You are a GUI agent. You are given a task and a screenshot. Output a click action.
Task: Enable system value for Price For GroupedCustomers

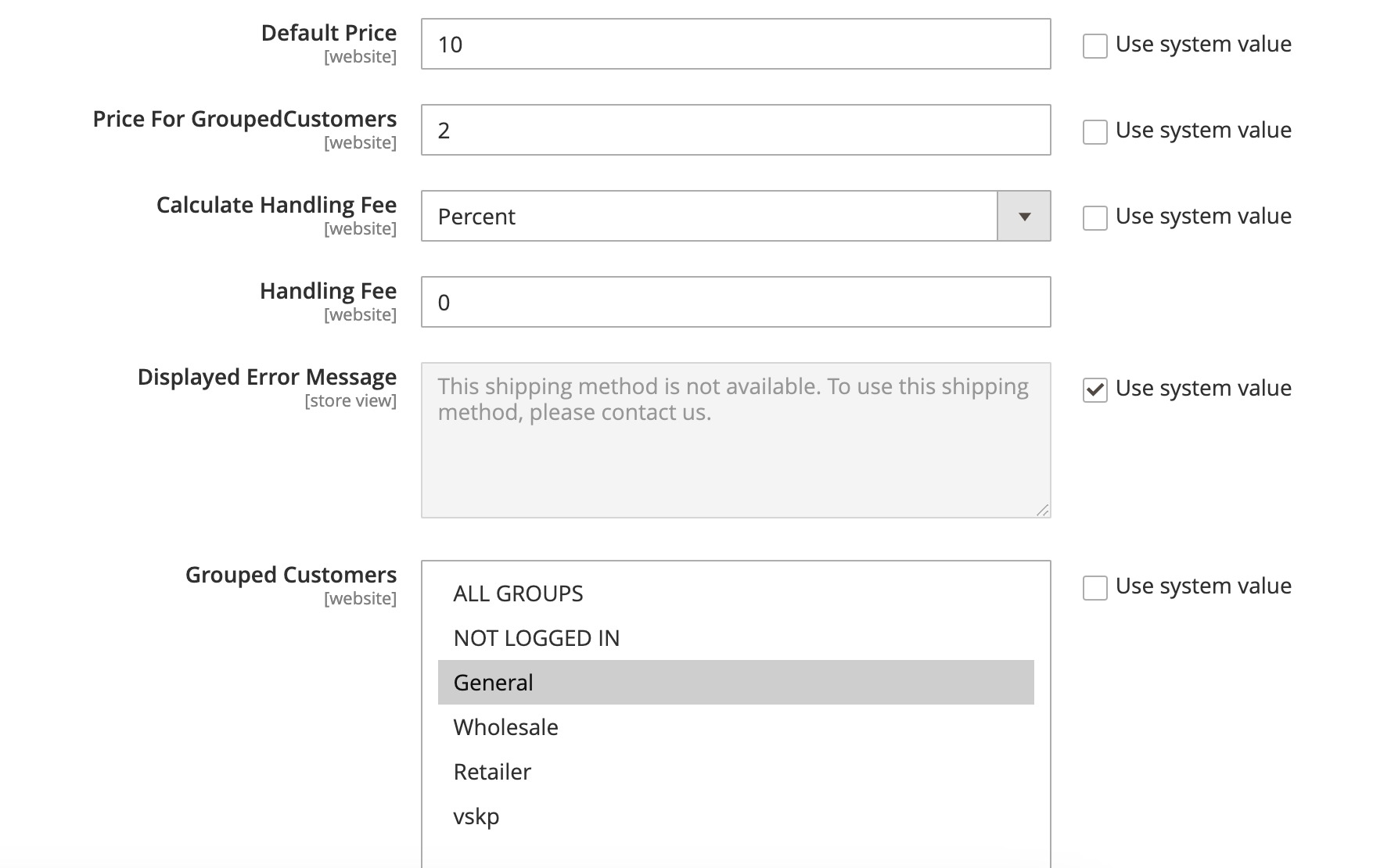(x=1094, y=132)
